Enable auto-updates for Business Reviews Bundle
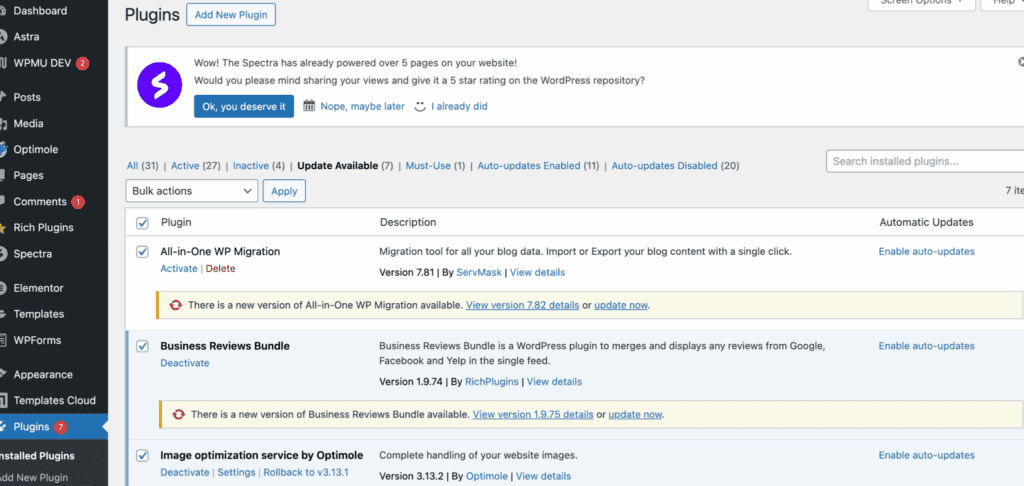Screen dimensions: 1024x486 tap(927, 346)
